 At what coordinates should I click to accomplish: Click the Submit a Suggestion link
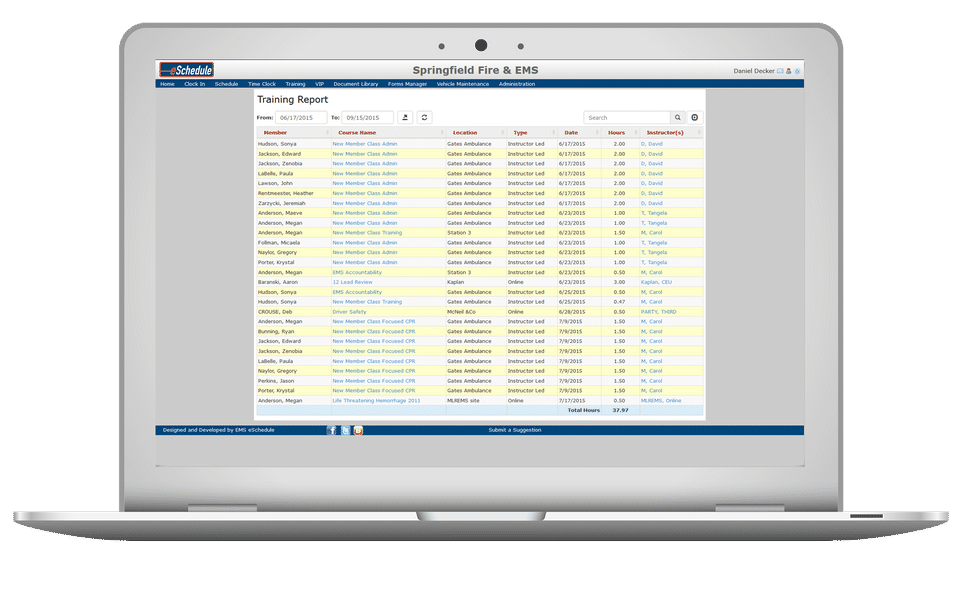point(515,430)
